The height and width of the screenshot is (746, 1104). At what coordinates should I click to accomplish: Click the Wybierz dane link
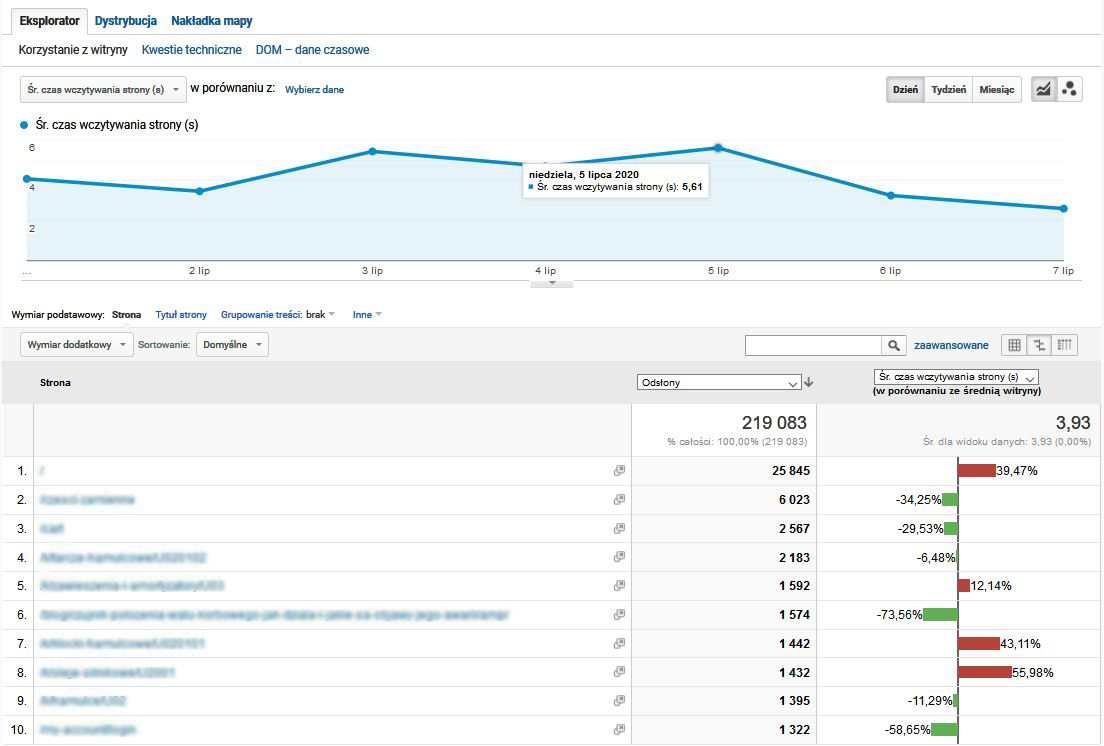(313, 89)
